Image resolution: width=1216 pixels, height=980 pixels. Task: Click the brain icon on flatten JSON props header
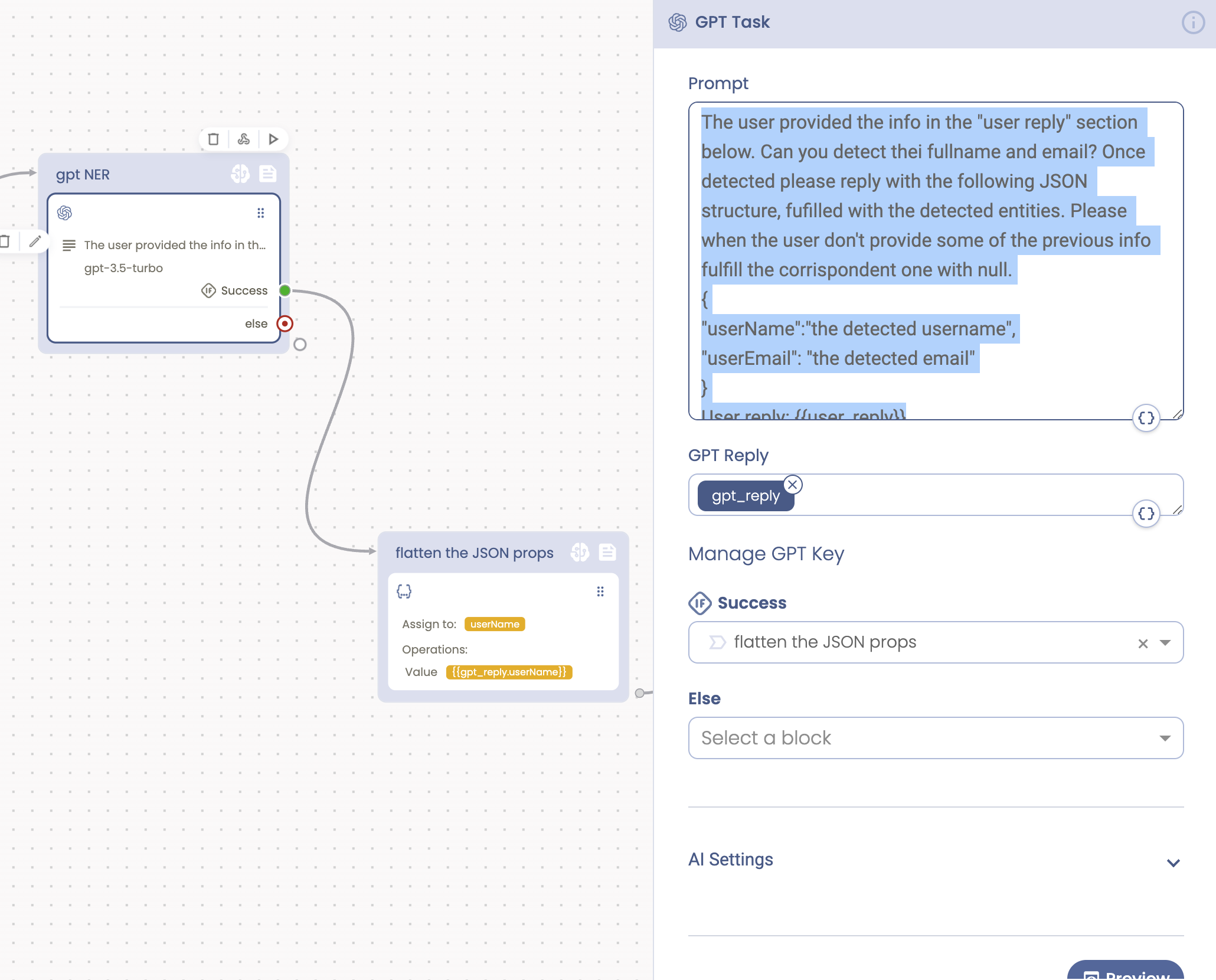coord(580,553)
